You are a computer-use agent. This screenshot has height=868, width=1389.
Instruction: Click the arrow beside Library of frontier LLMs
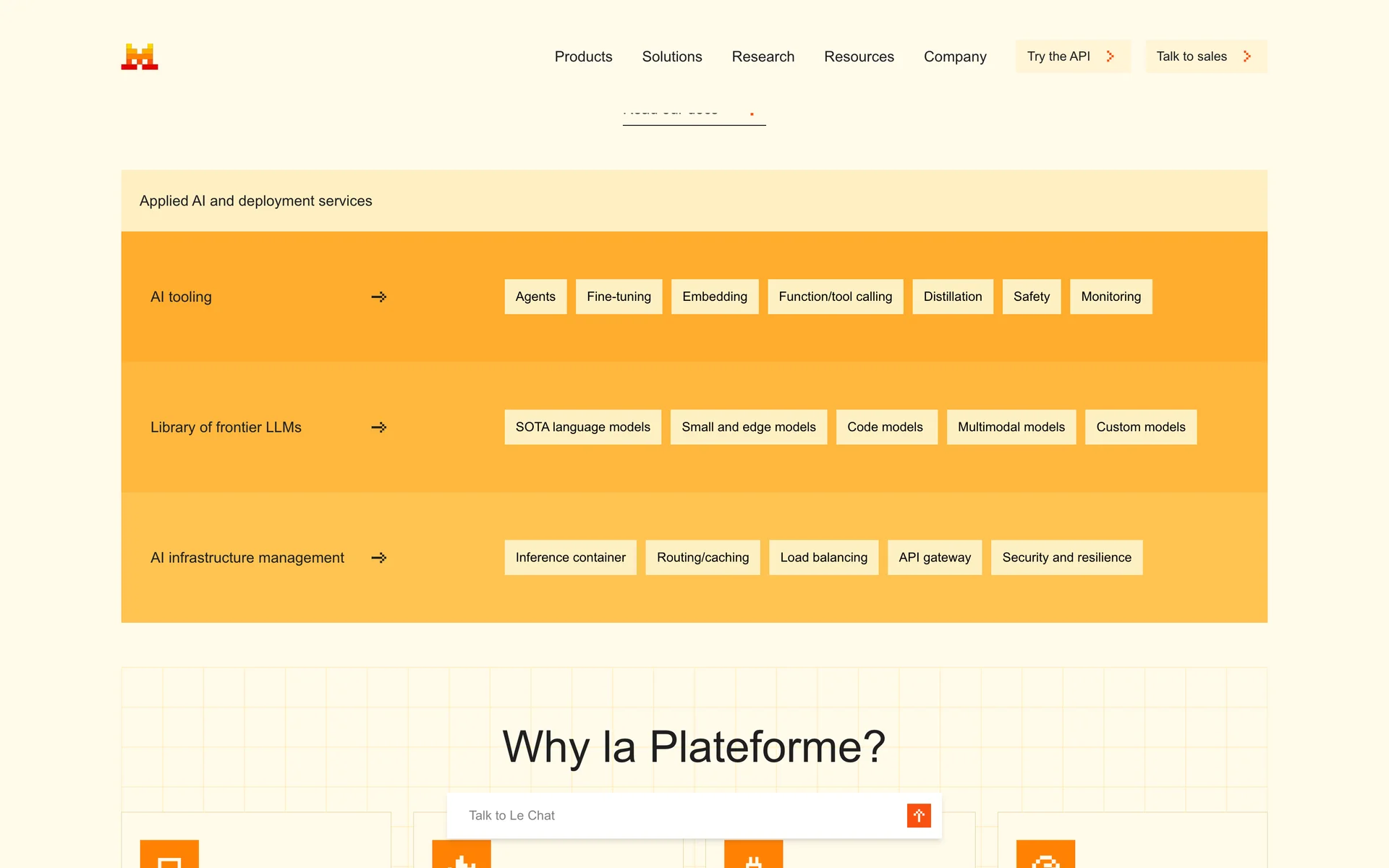coord(379,427)
